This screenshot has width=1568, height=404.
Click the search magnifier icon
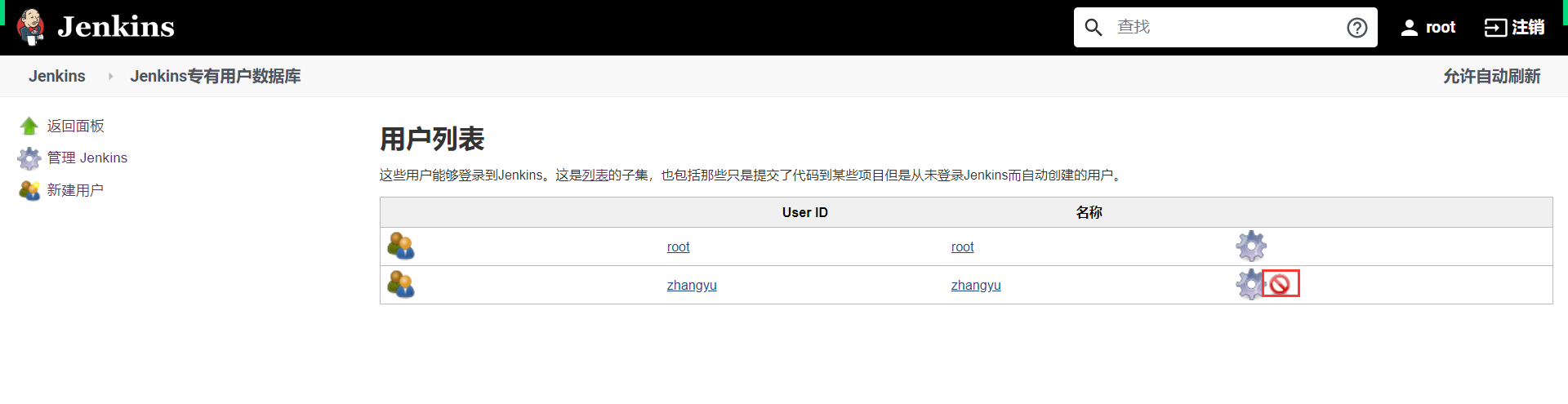pyautogui.click(x=1094, y=28)
